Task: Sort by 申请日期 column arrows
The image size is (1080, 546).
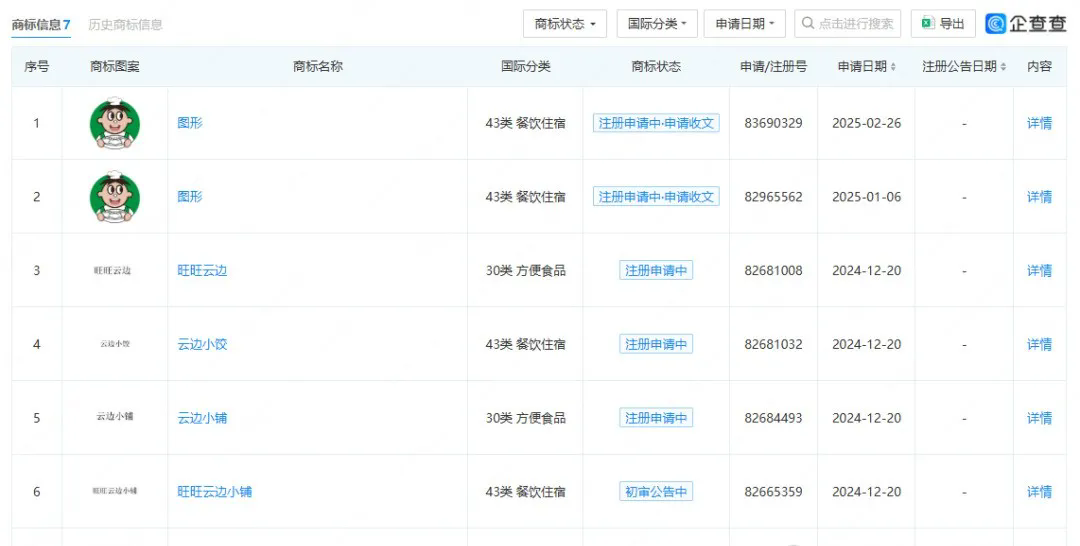Action: click(x=893, y=67)
